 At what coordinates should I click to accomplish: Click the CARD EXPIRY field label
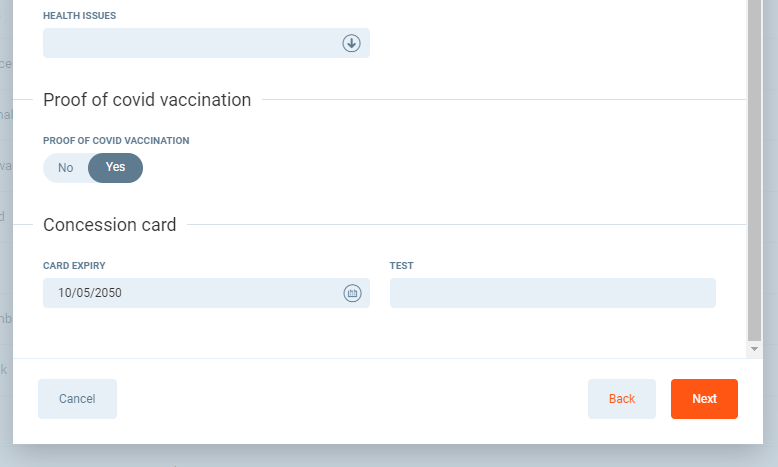(x=74, y=266)
